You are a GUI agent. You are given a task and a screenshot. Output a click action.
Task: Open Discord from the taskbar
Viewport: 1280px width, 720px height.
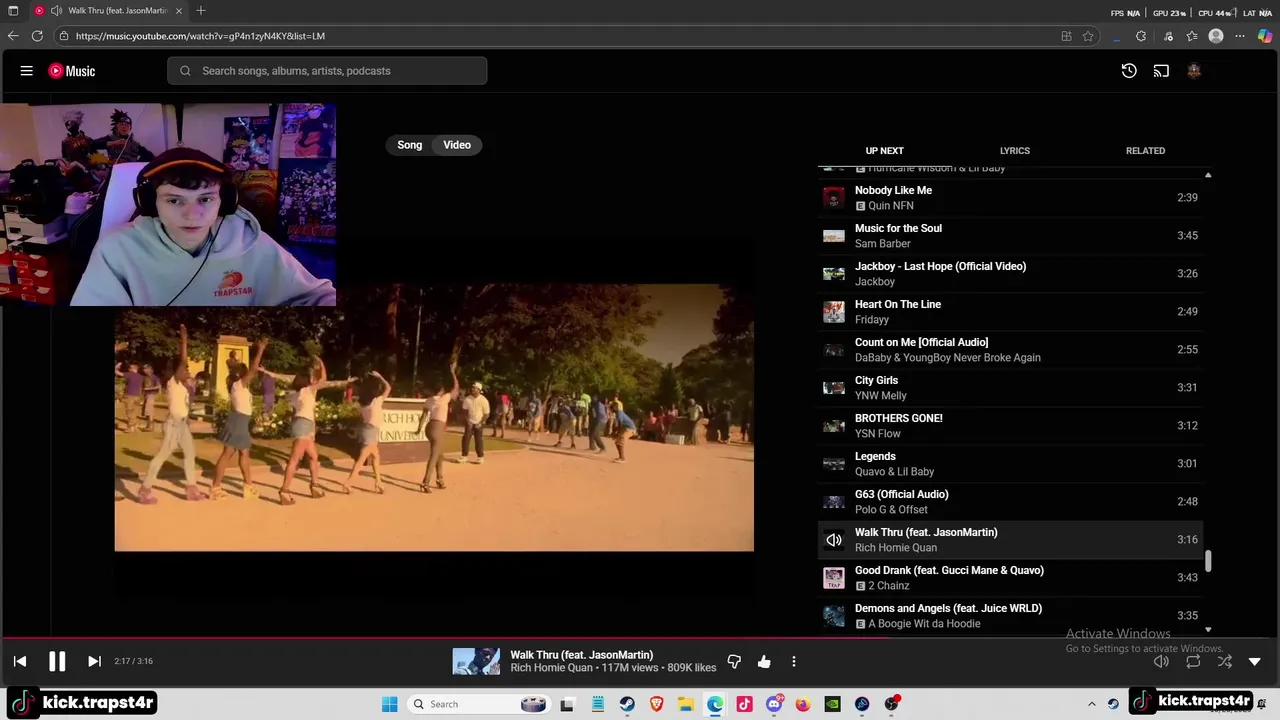[x=774, y=704]
